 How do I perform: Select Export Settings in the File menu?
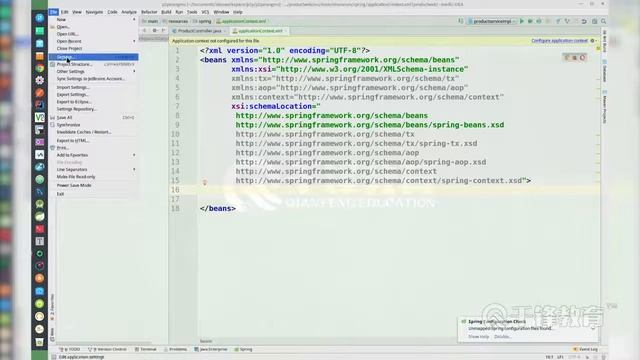click(x=93, y=95)
